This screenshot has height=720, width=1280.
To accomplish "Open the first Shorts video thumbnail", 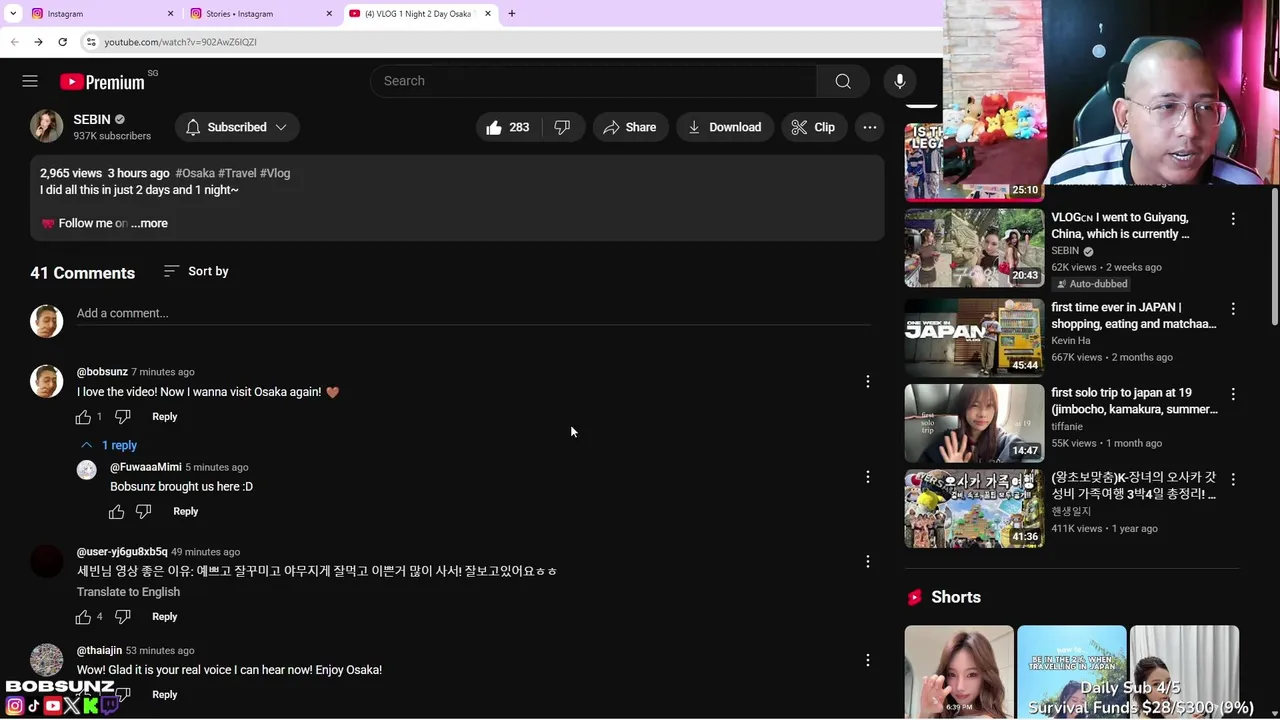I will coord(959,672).
